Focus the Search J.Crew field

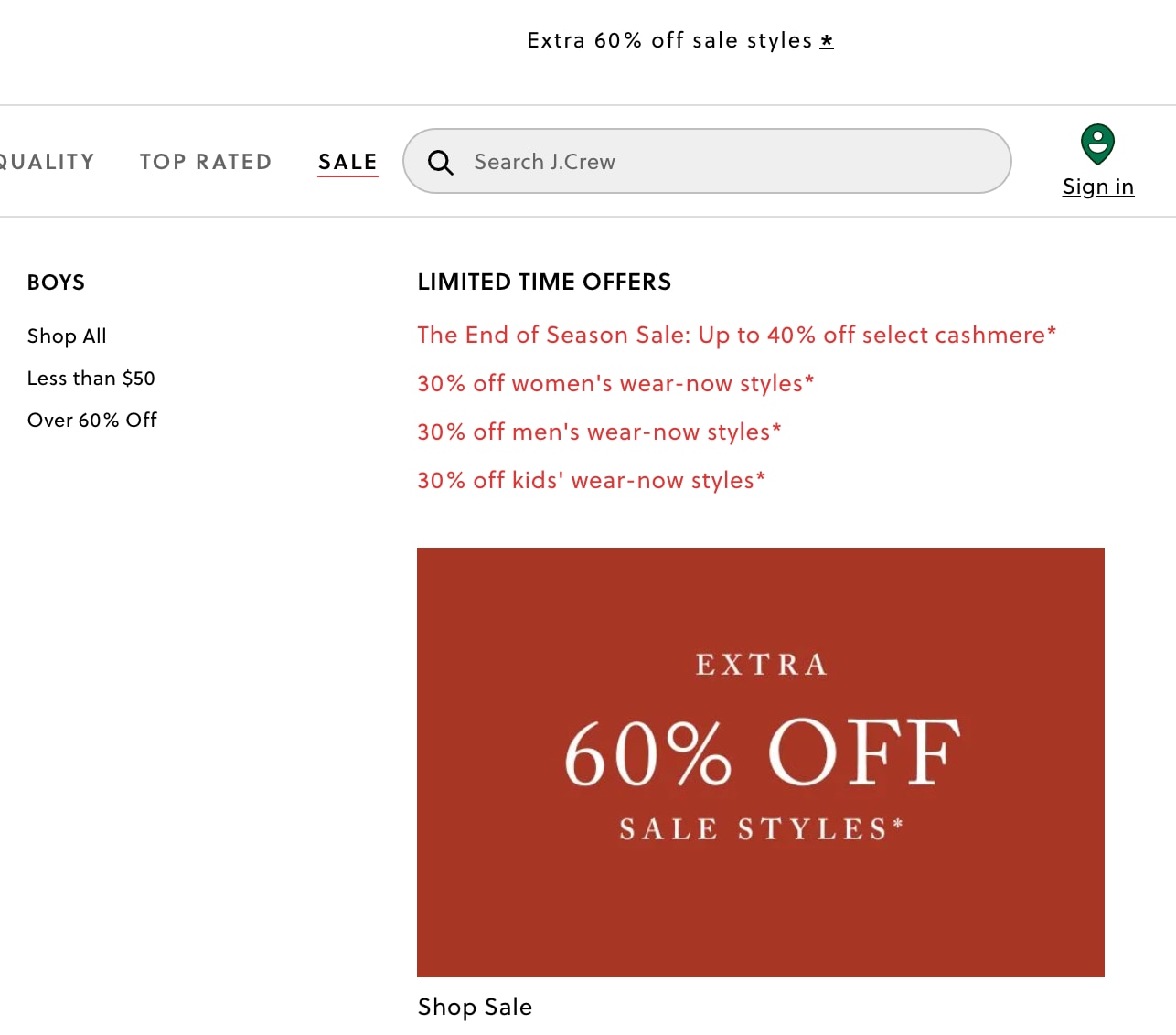(707, 161)
